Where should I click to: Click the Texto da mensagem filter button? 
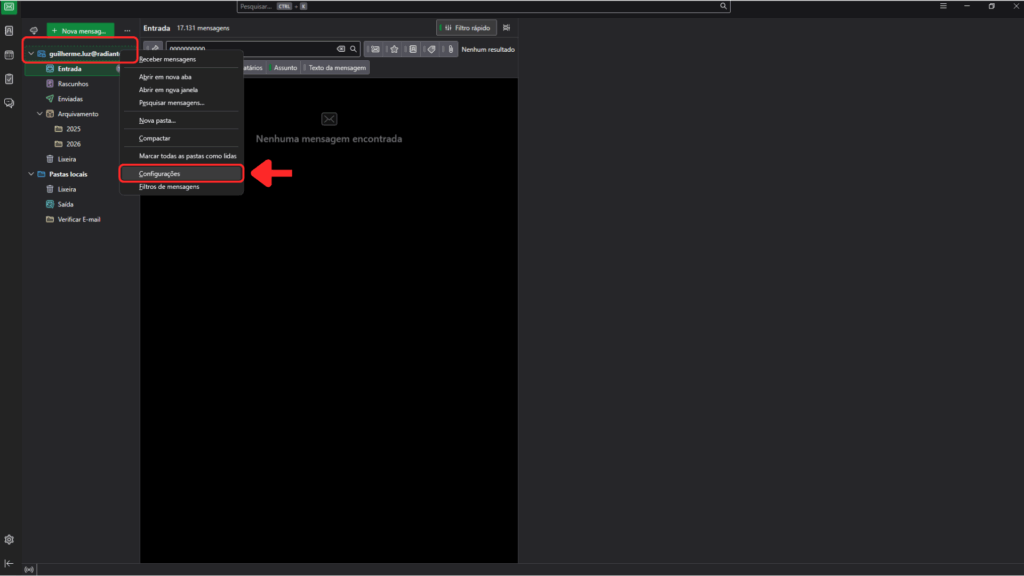337,68
